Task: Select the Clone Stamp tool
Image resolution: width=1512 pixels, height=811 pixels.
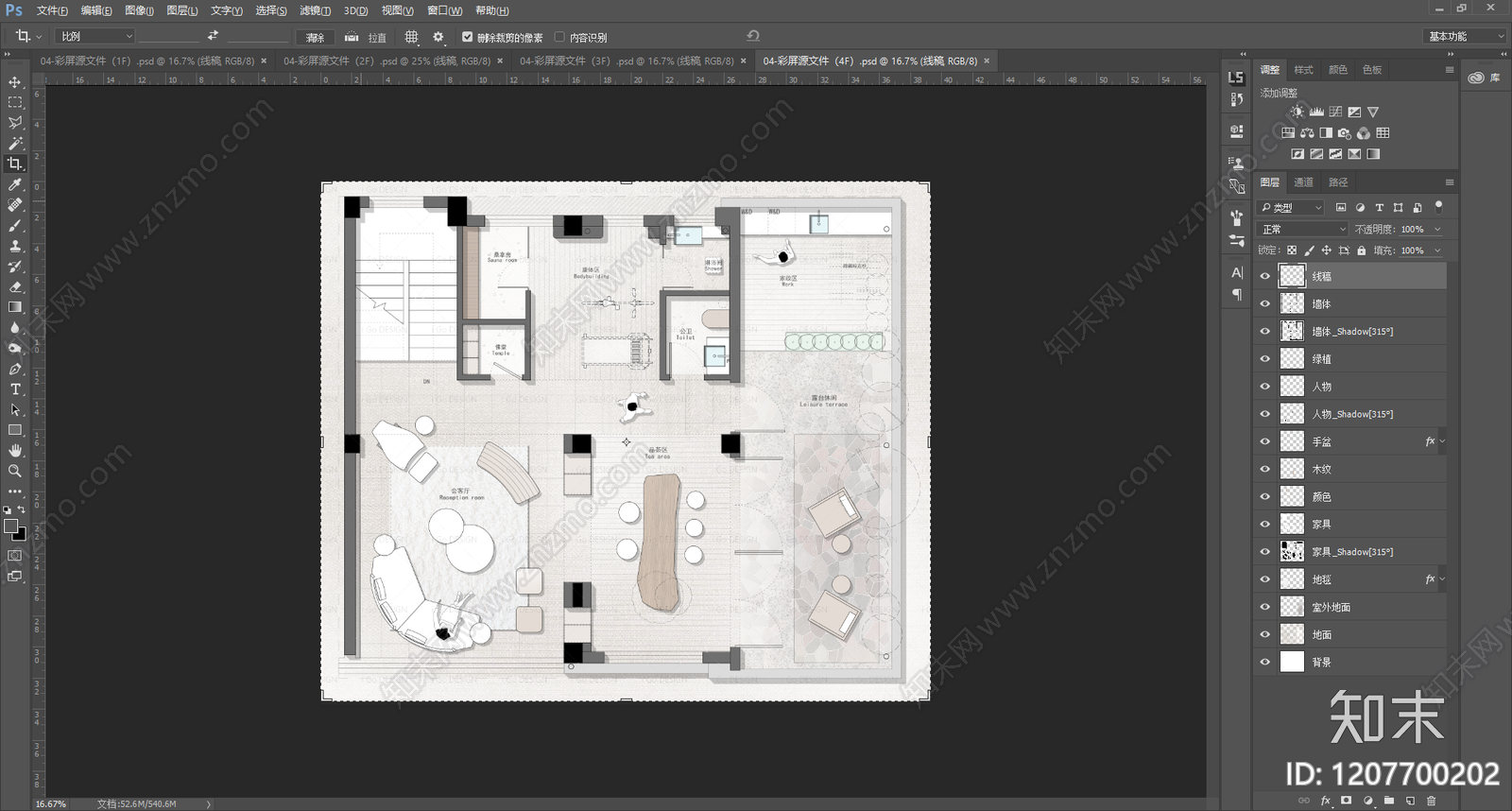Action: 15,246
